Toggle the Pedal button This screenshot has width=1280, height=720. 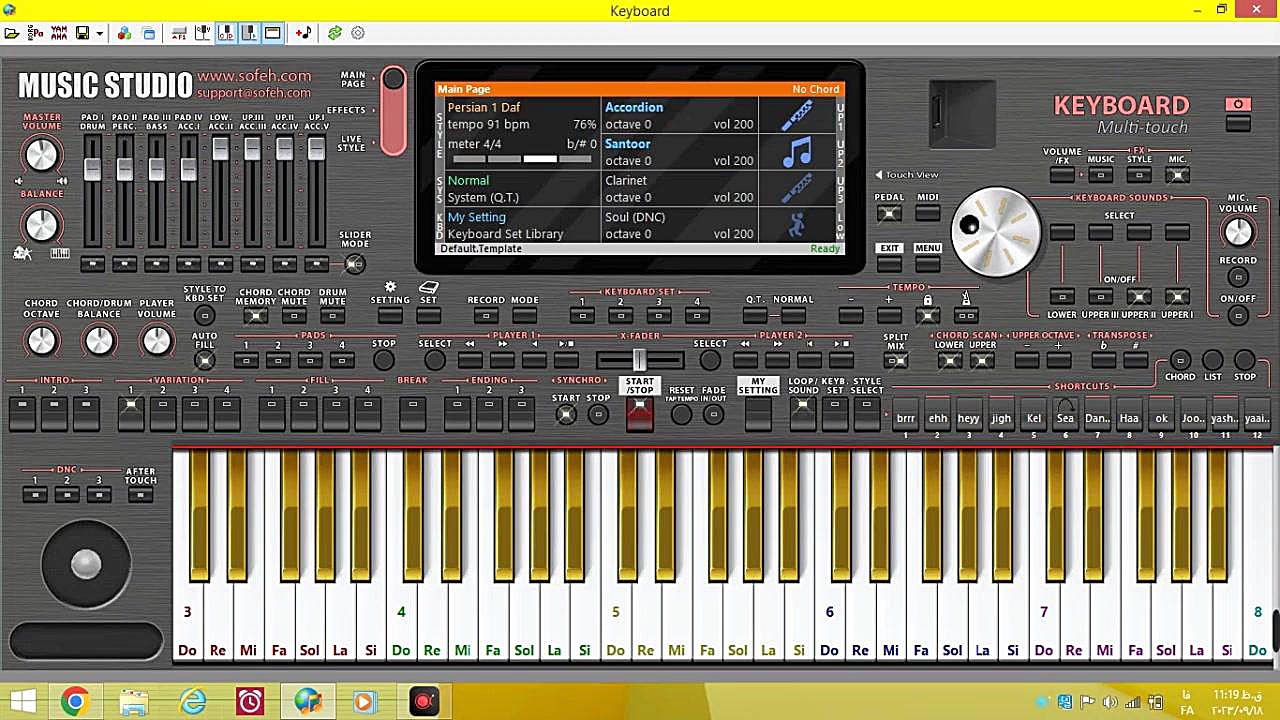pyautogui.click(x=889, y=213)
